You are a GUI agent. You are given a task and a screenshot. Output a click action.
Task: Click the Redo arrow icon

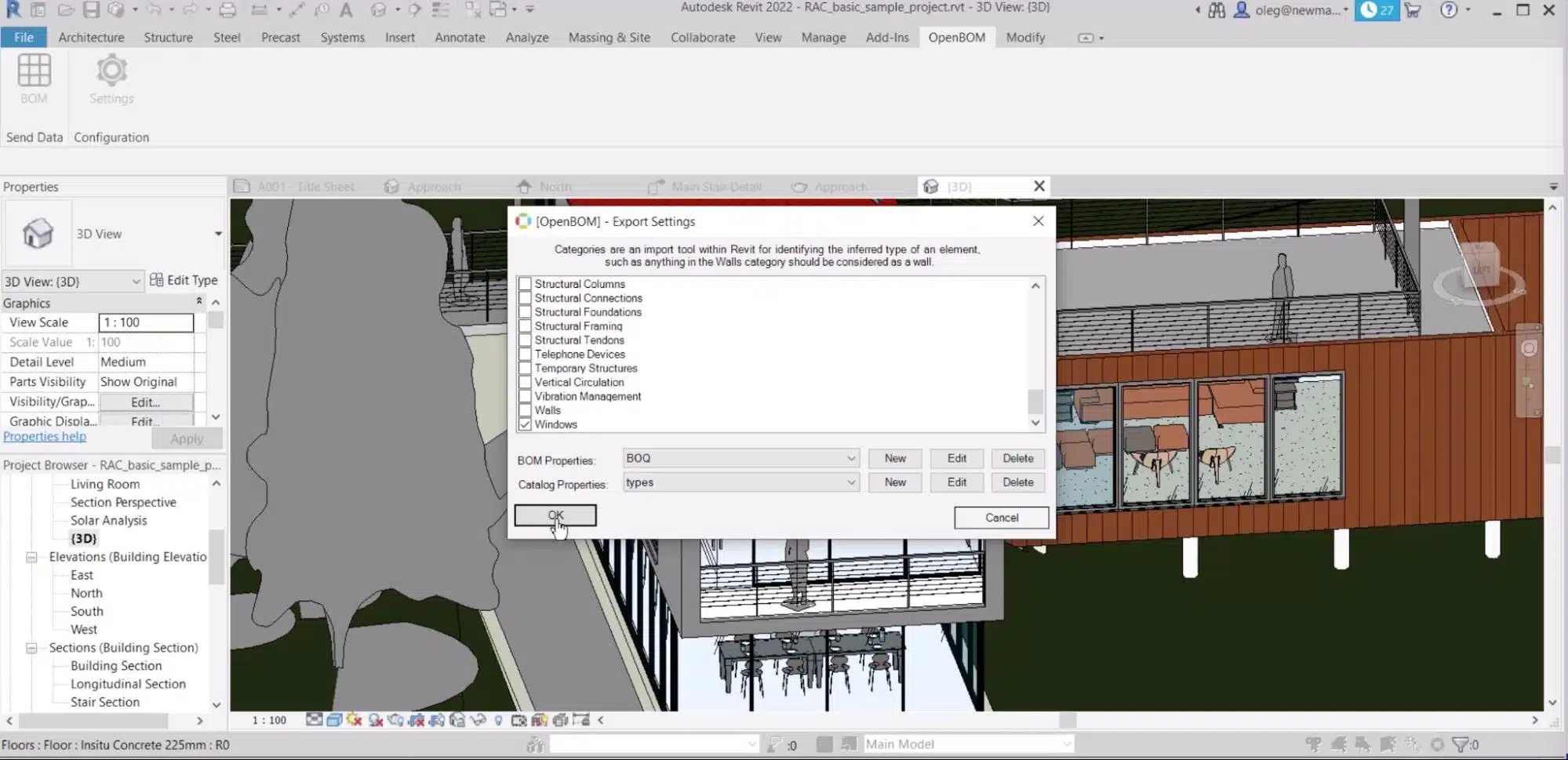191,10
